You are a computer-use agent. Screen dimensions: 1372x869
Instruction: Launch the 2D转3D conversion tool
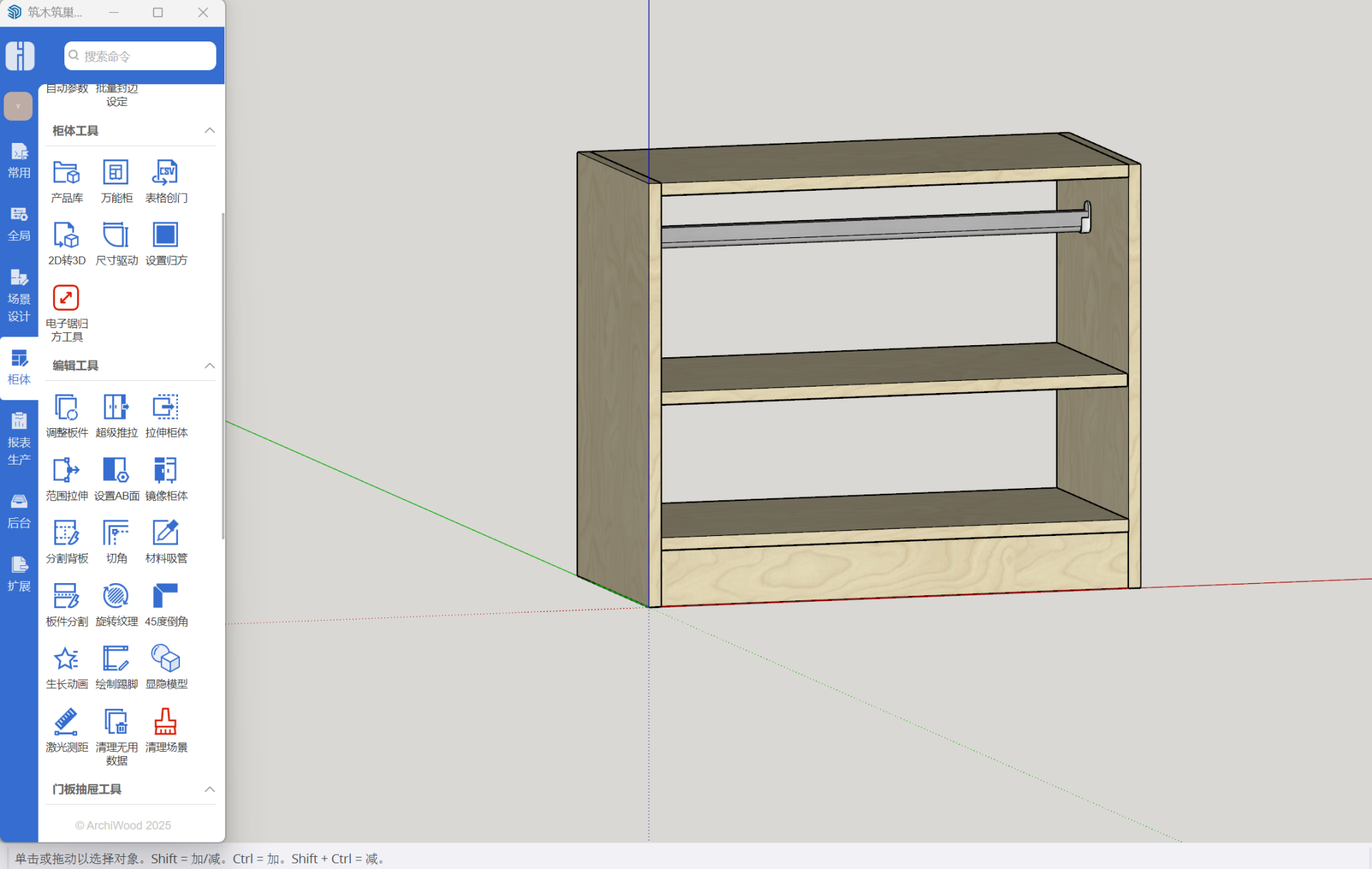(x=66, y=236)
